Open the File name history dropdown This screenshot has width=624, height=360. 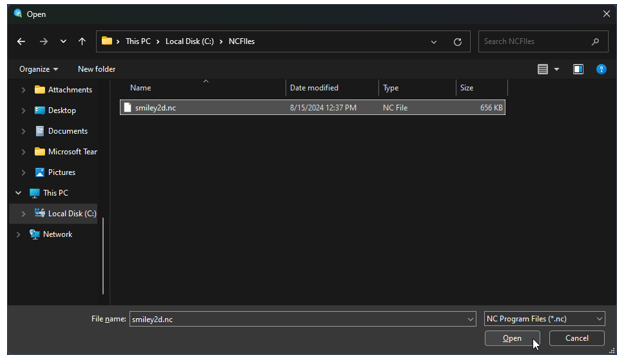click(x=470, y=319)
